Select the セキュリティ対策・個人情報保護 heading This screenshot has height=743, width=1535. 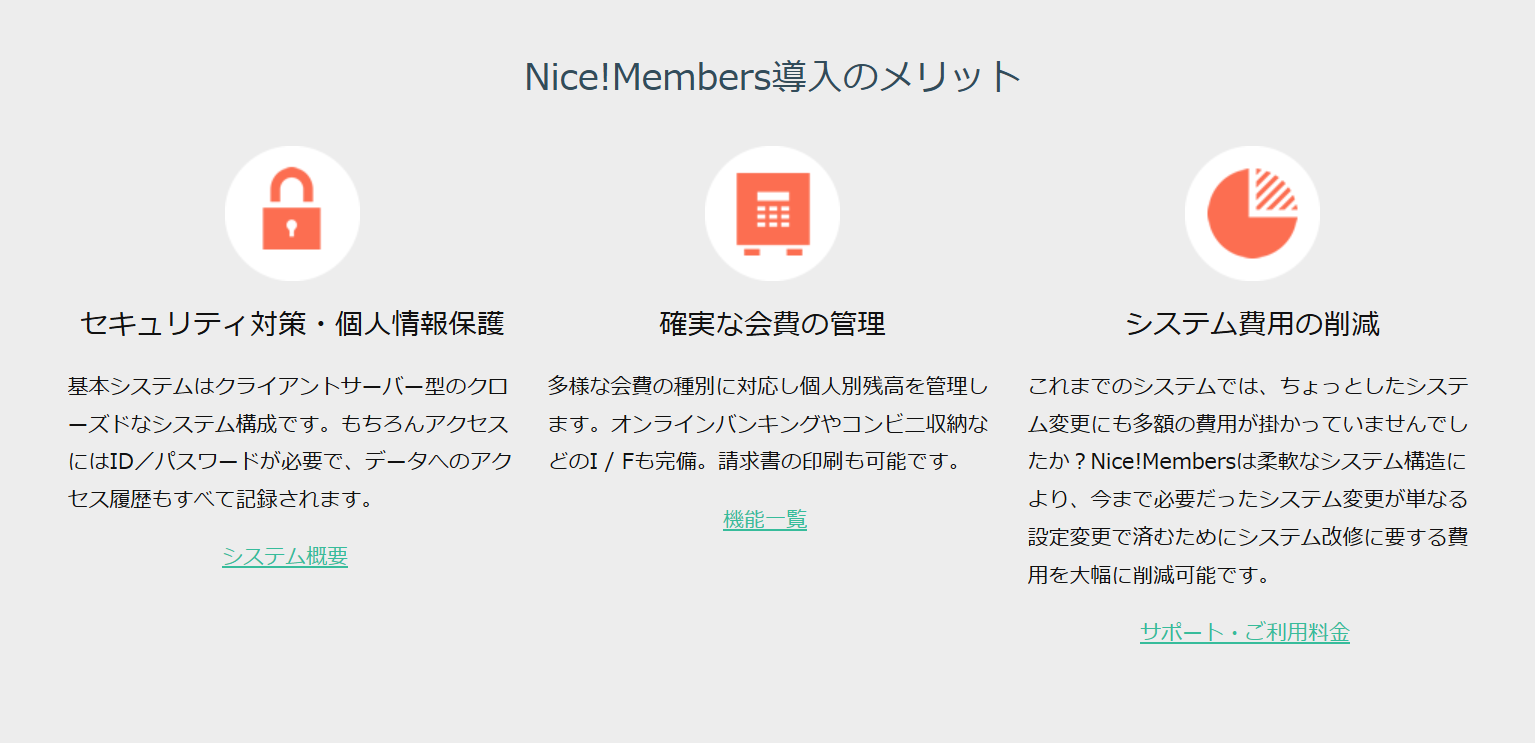pos(292,324)
